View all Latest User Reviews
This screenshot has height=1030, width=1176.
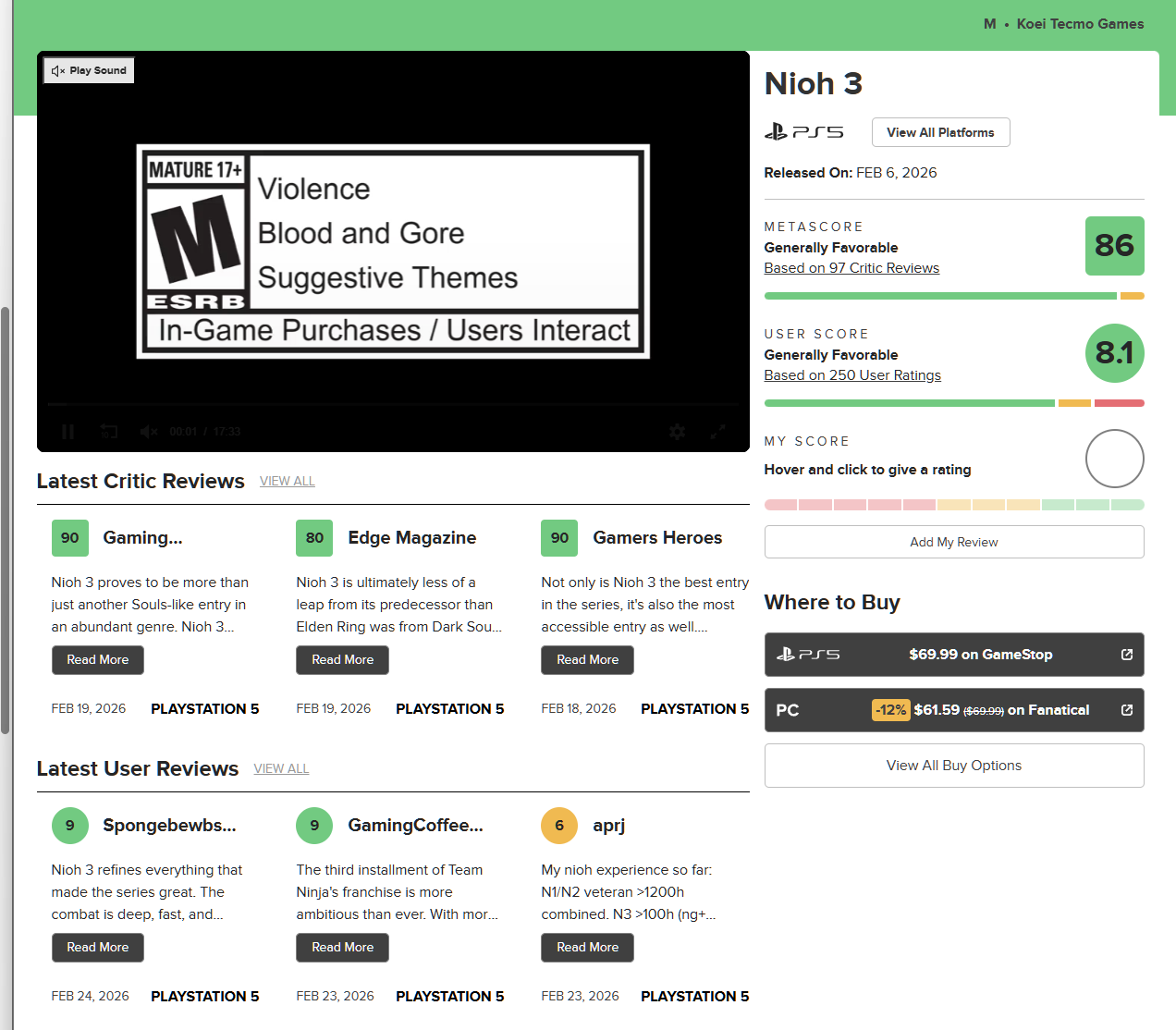[x=281, y=769]
